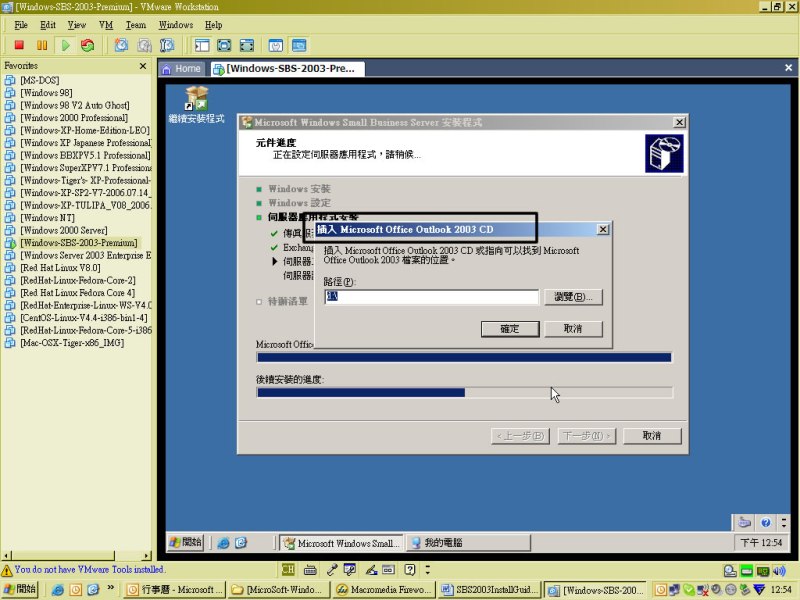
Task: Enter full screen mode from toolbar
Action: point(224,45)
